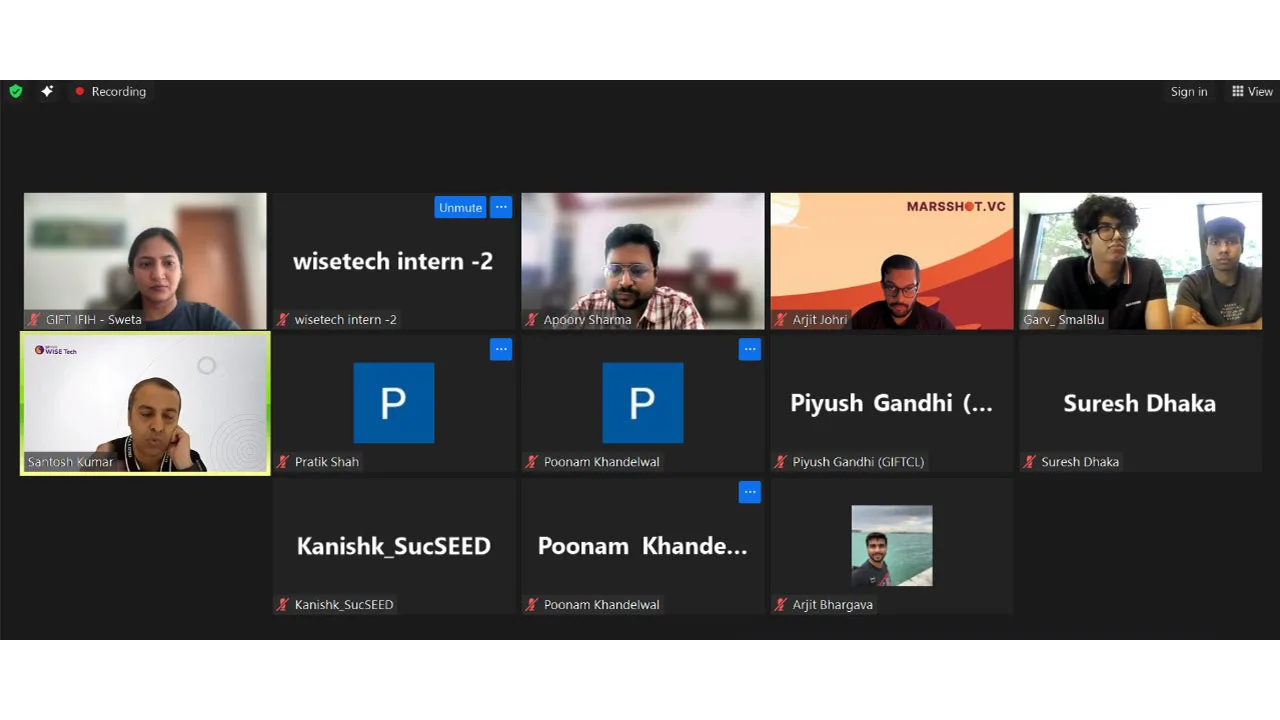Click muted mic icon beside Apoorv Sharma

[x=533, y=320]
